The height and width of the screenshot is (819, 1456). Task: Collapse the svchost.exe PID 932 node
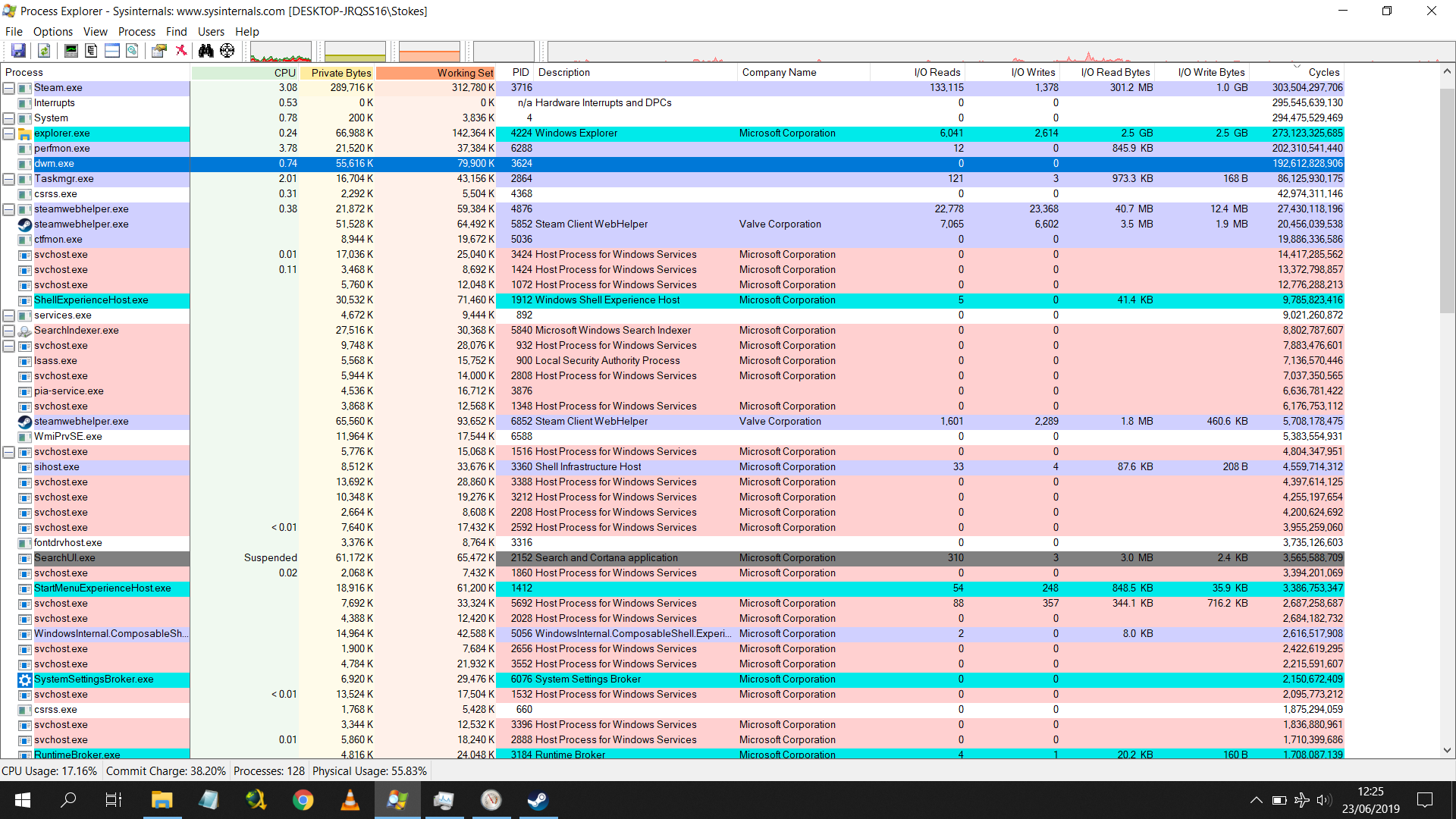coord(9,346)
